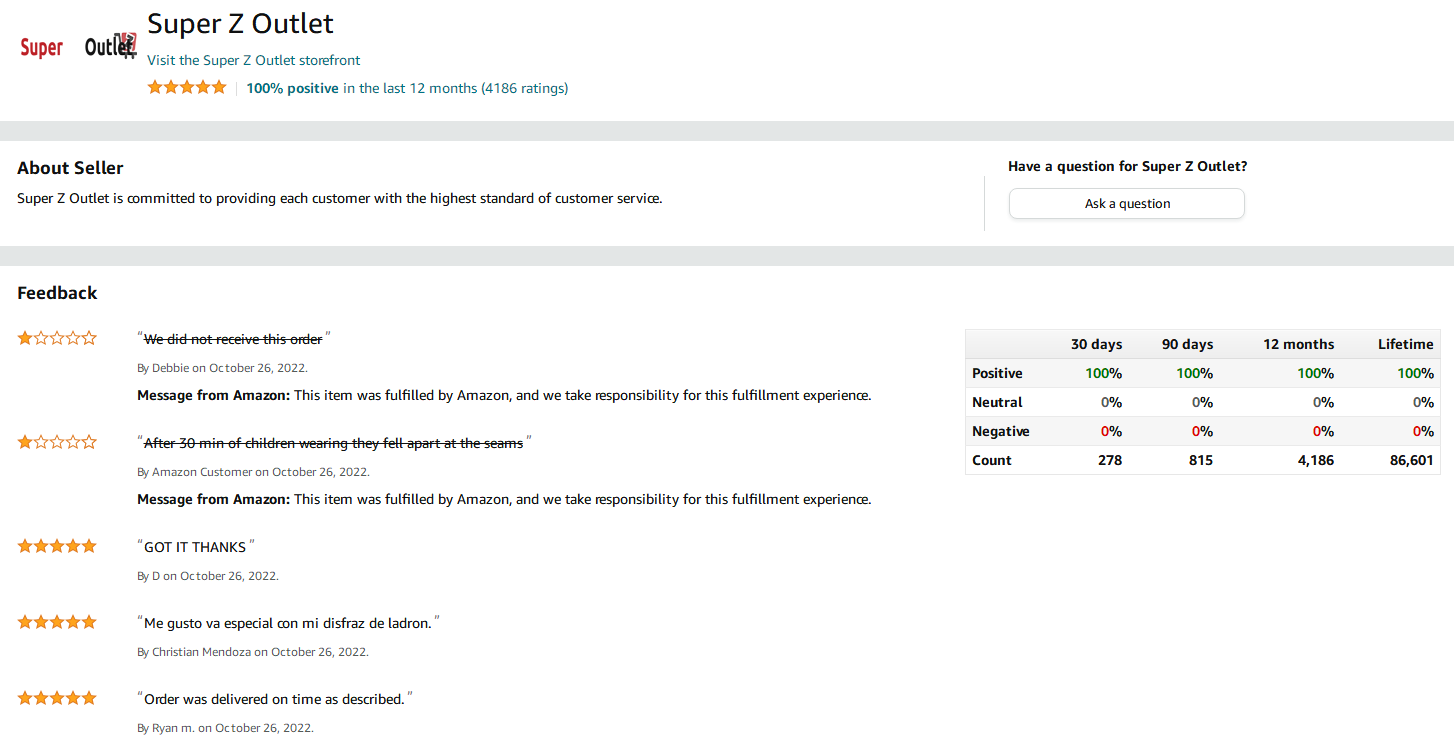Click the By D on October 26 byline
1454x751 pixels.
[x=208, y=576]
